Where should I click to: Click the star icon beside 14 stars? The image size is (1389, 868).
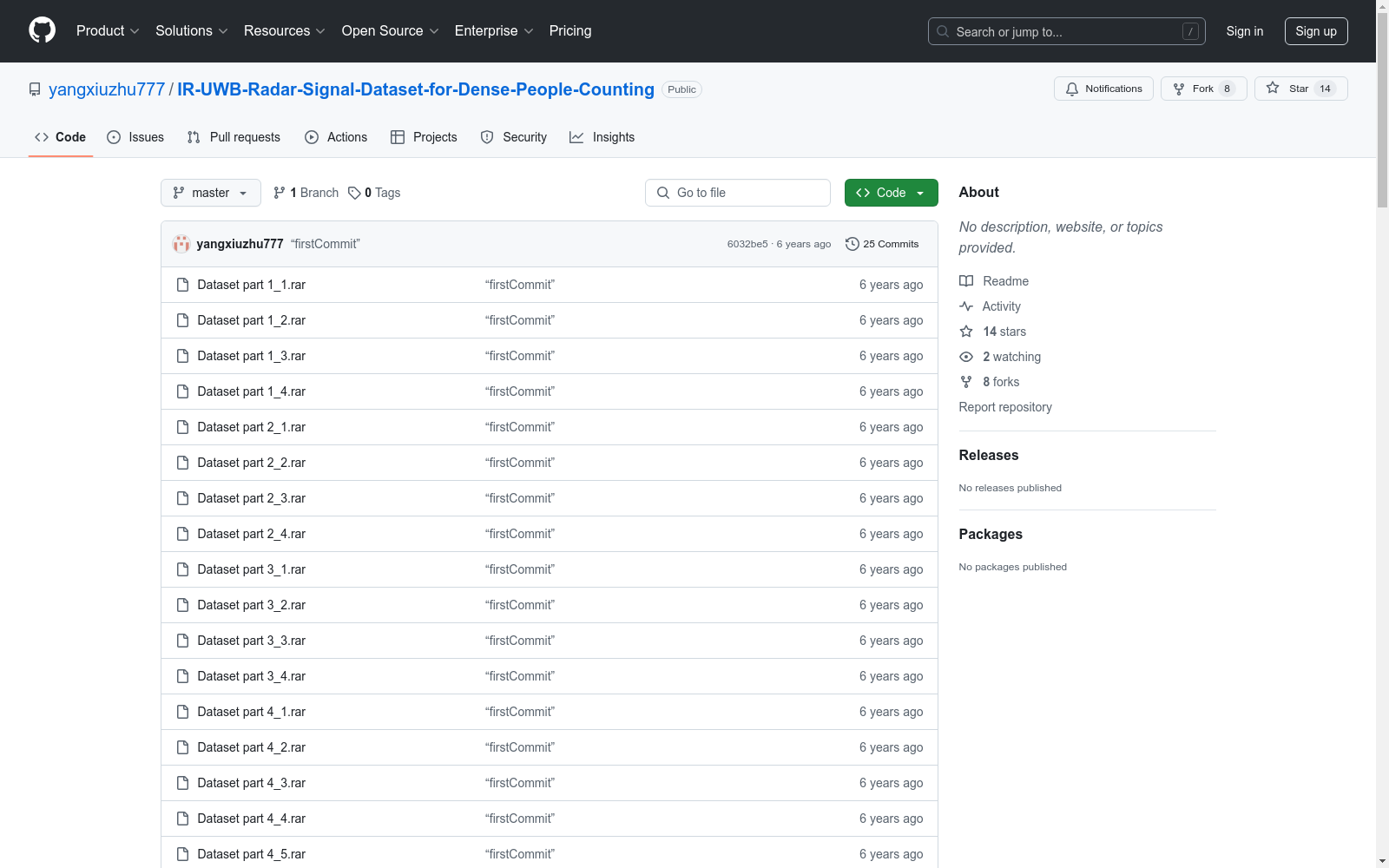pos(966,332)
